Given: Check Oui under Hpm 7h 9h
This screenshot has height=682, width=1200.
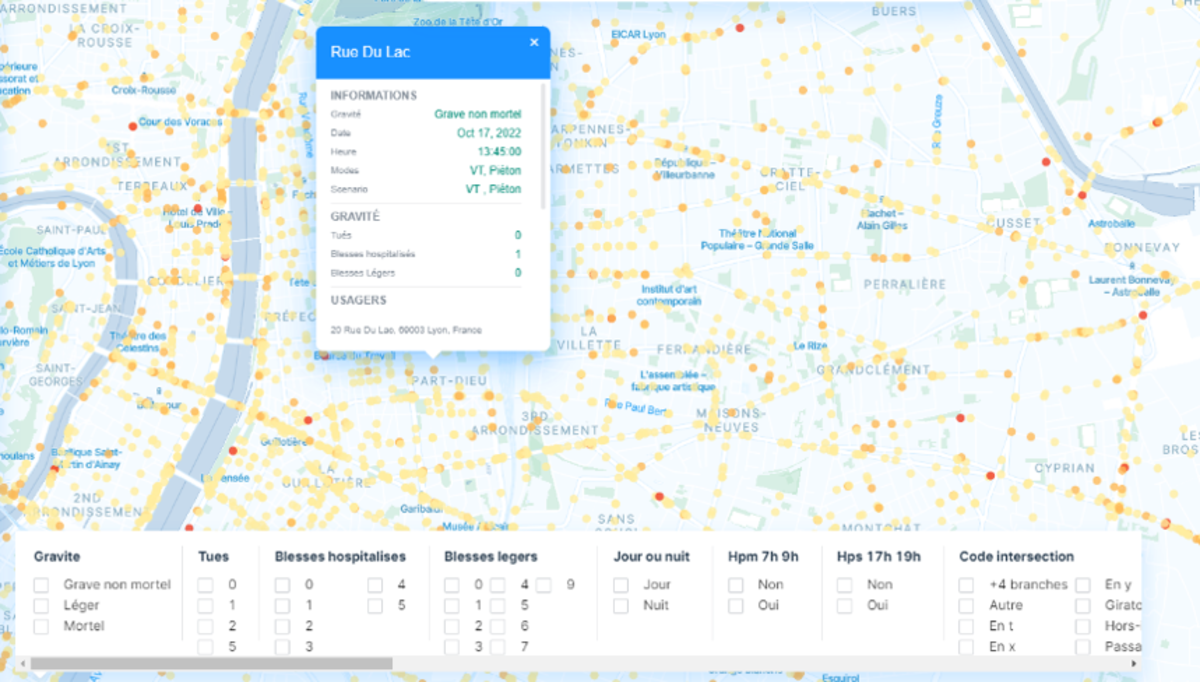Looking at the screenshot, I should tap(735, 606).
